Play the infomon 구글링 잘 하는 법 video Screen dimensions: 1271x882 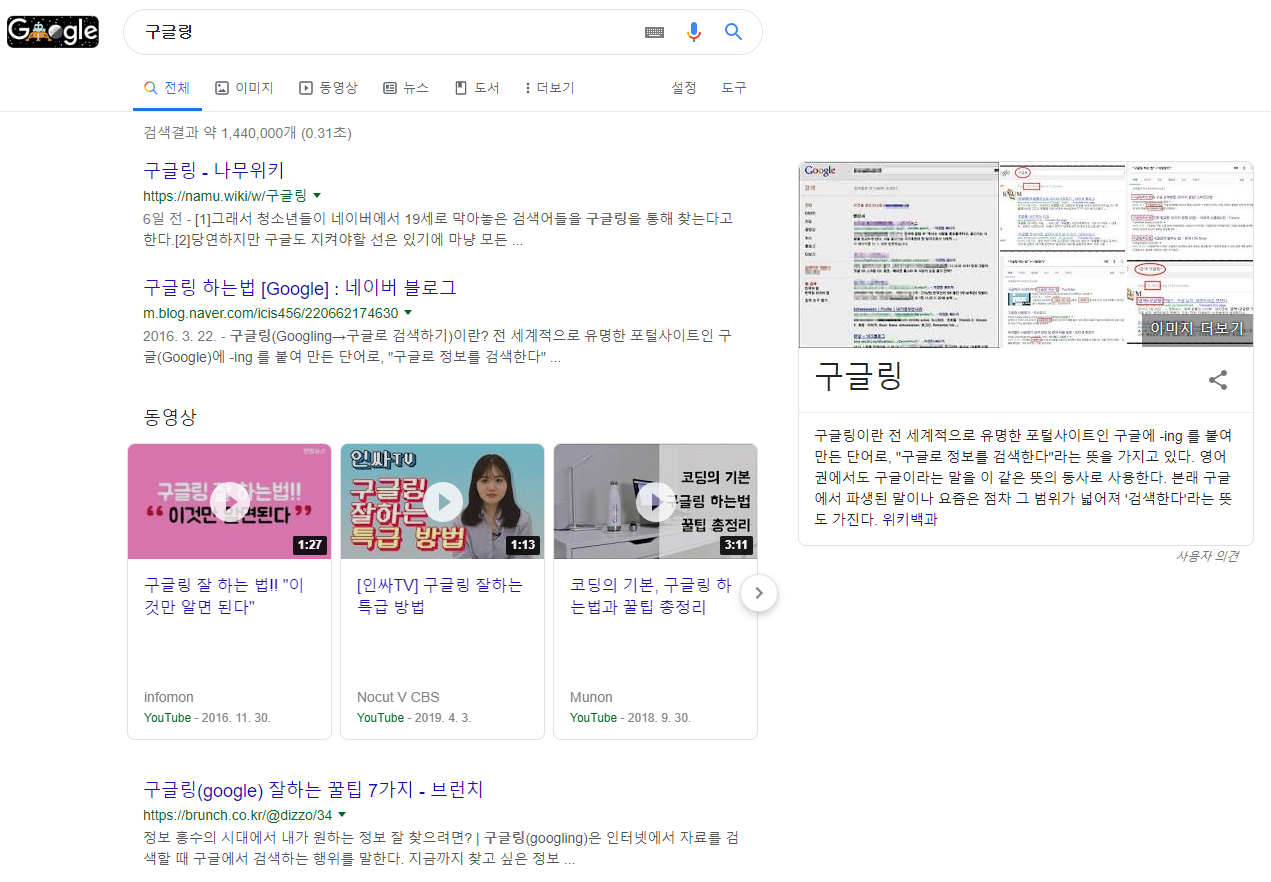(x=230, y=501)
